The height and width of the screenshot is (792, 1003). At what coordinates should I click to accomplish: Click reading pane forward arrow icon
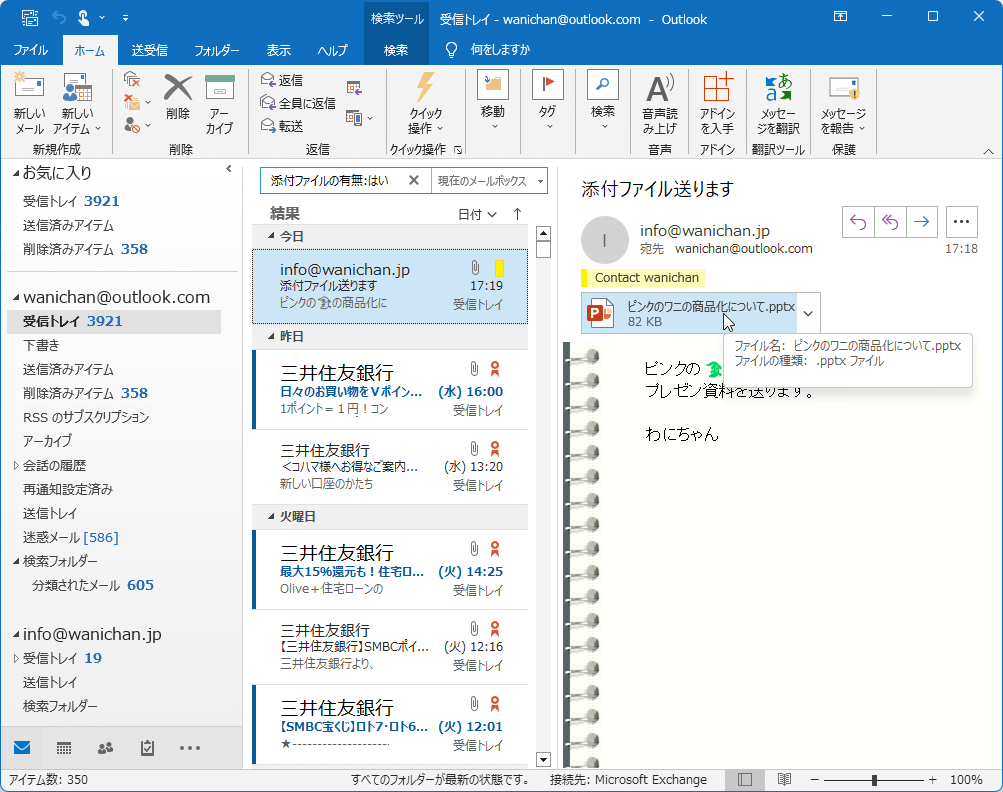(x=922, y=222)
